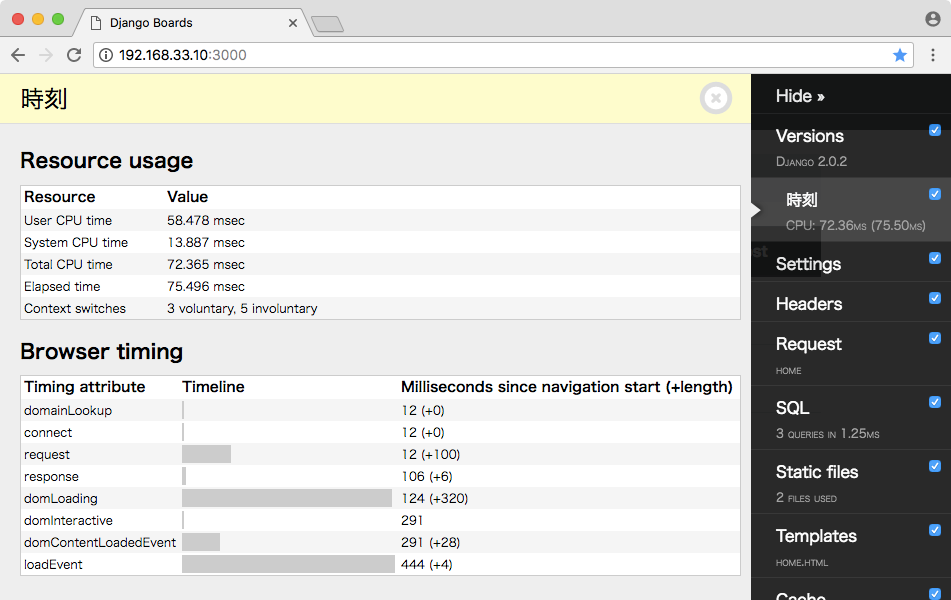Click the loadEvent timeline bar
Viewport: 951px width, 600px height.
288,564
